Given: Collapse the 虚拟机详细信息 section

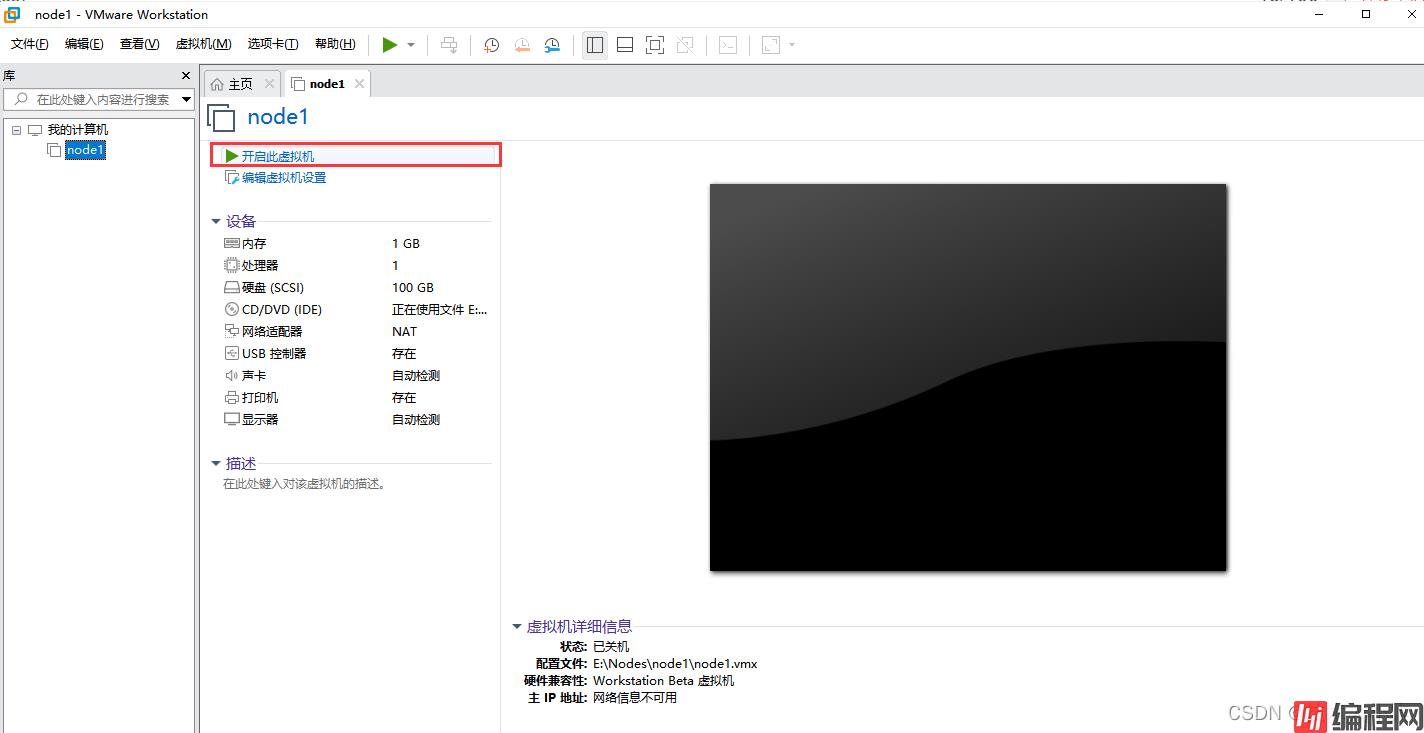Looking at the screenshot, I should tap(517, 627).
